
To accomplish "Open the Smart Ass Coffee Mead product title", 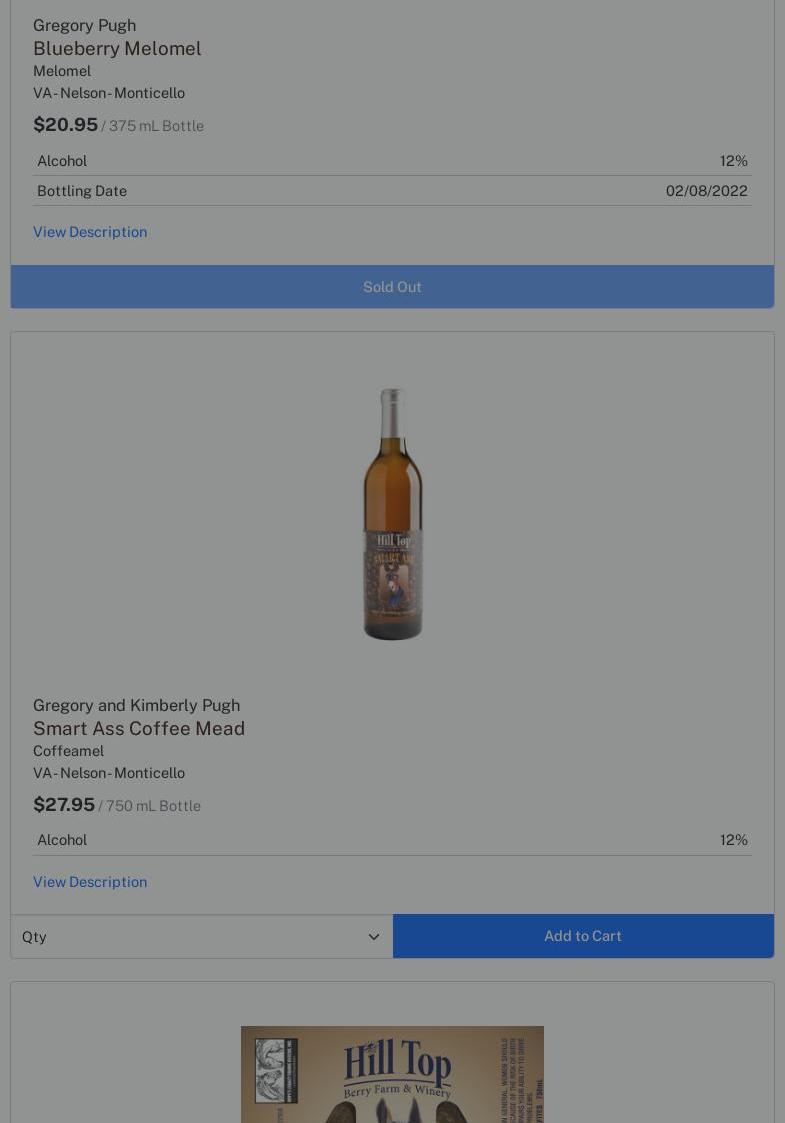I will click(x=139, y=728).
